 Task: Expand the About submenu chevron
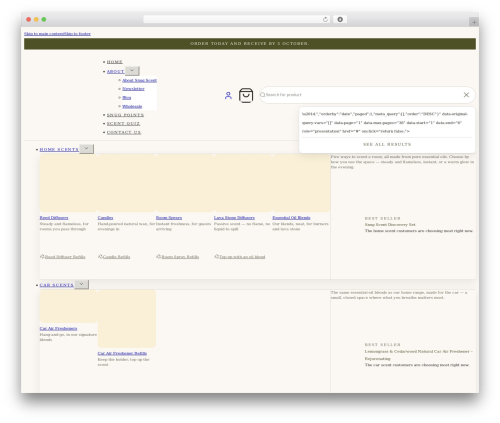coord(132,71)
